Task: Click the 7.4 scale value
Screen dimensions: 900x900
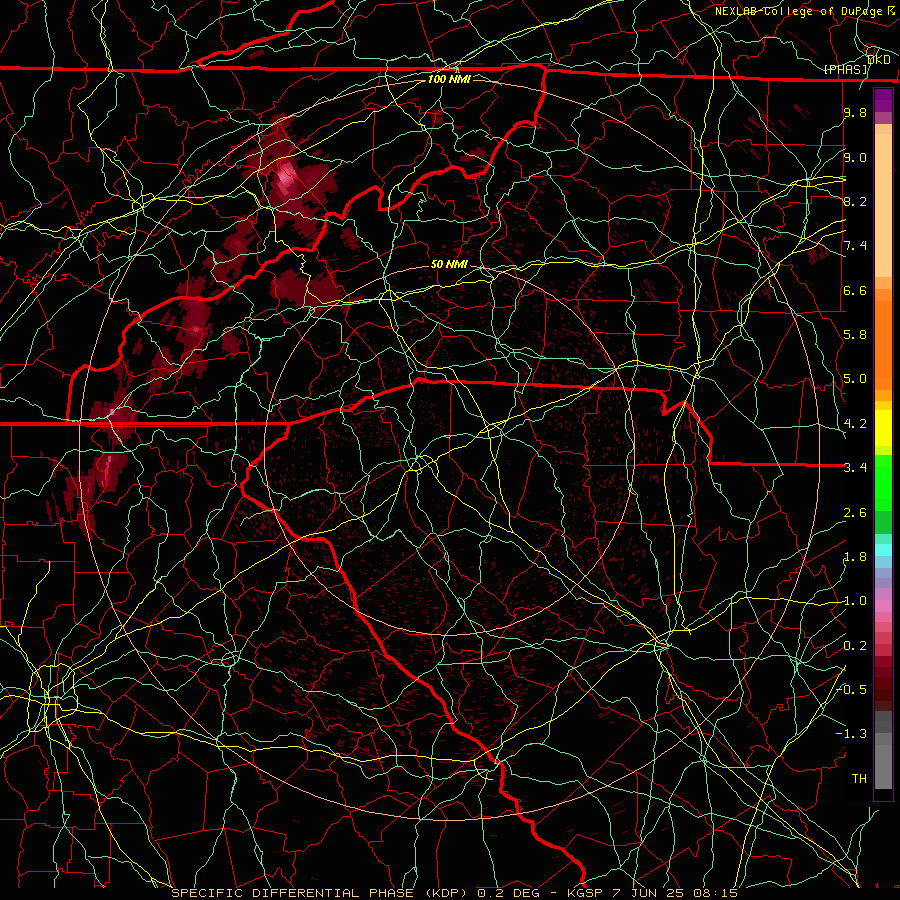Action: [855, 246]
